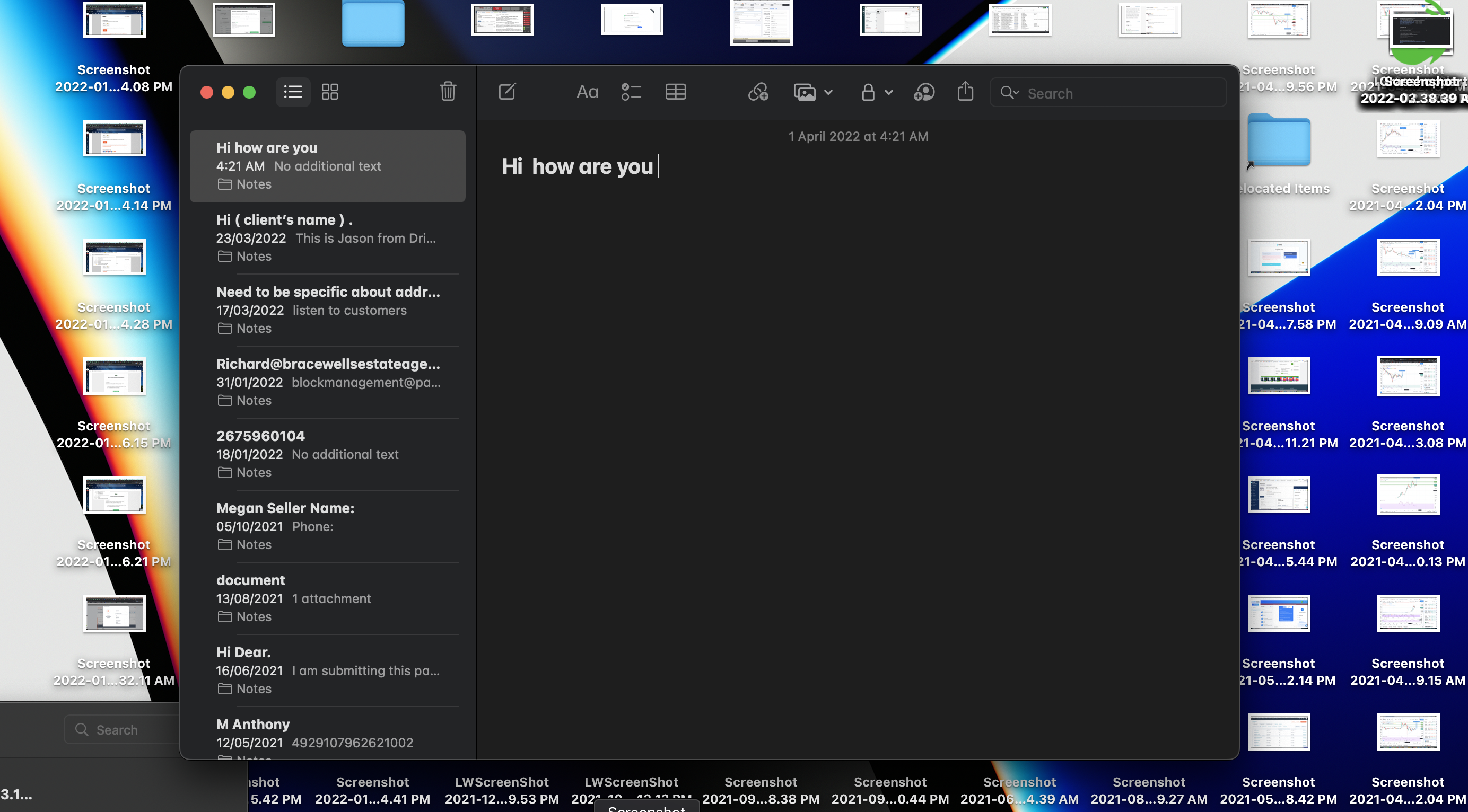Image resolution: width=1468 pixels, height=812 pixels.
Task: Select the Screenshot 2022-01...4.14 PM desktop thumbnail
Action: [x=114, y=138]
